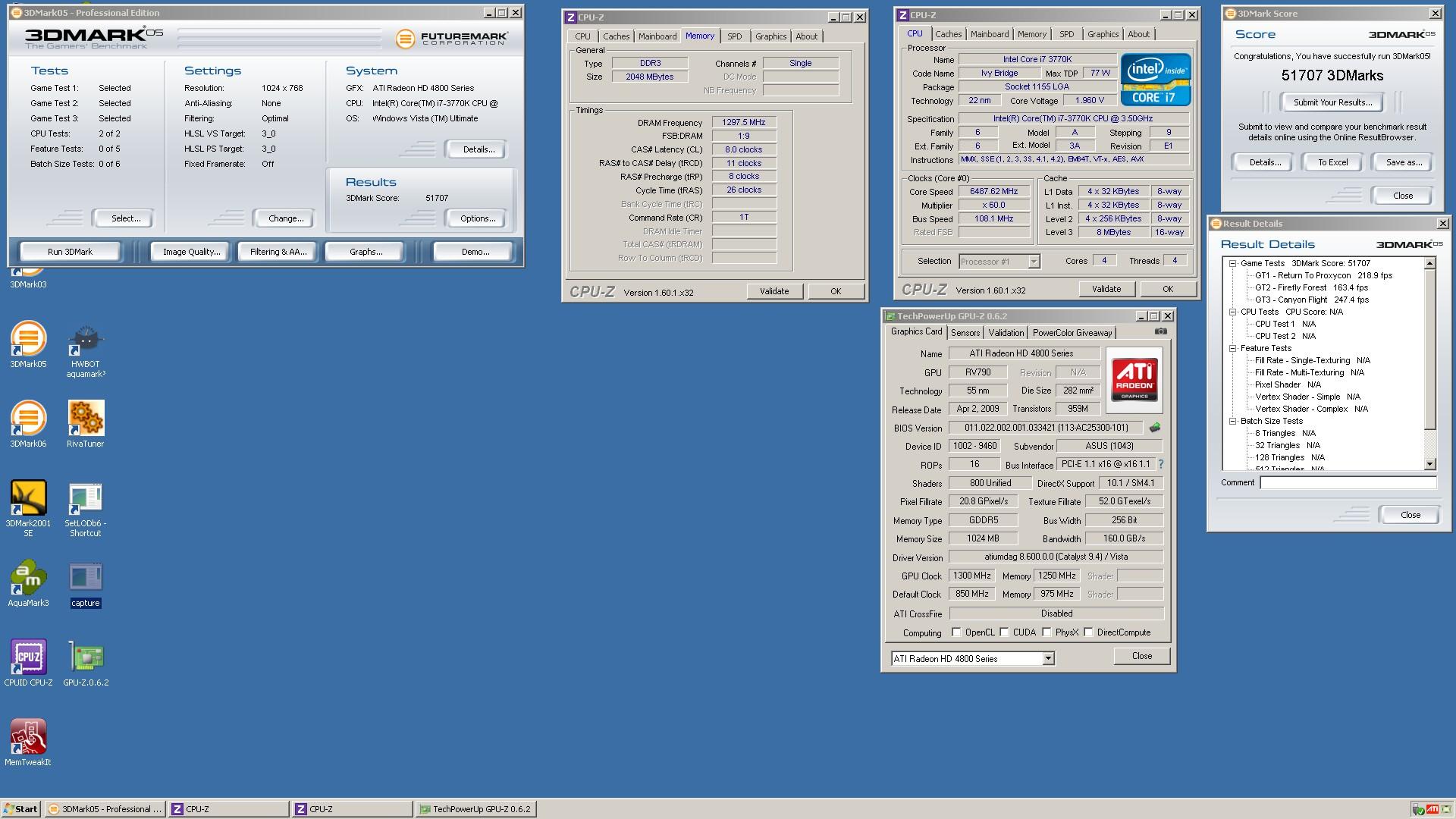Click the bus interface question mark icon
Image resolution: width=1456 pixels, height=819 pixels.
coord(1160,464)
